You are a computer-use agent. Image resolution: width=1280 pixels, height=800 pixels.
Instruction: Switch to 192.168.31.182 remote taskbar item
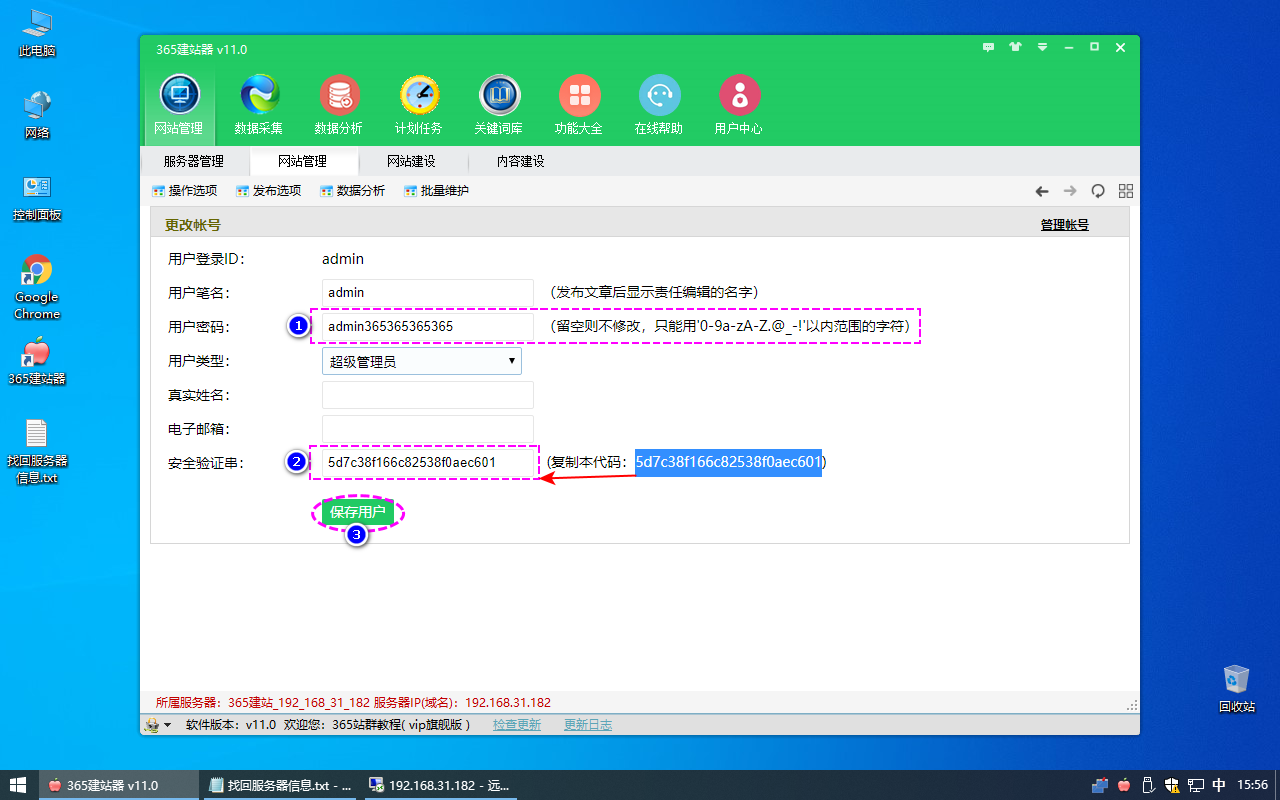(440, 785)
